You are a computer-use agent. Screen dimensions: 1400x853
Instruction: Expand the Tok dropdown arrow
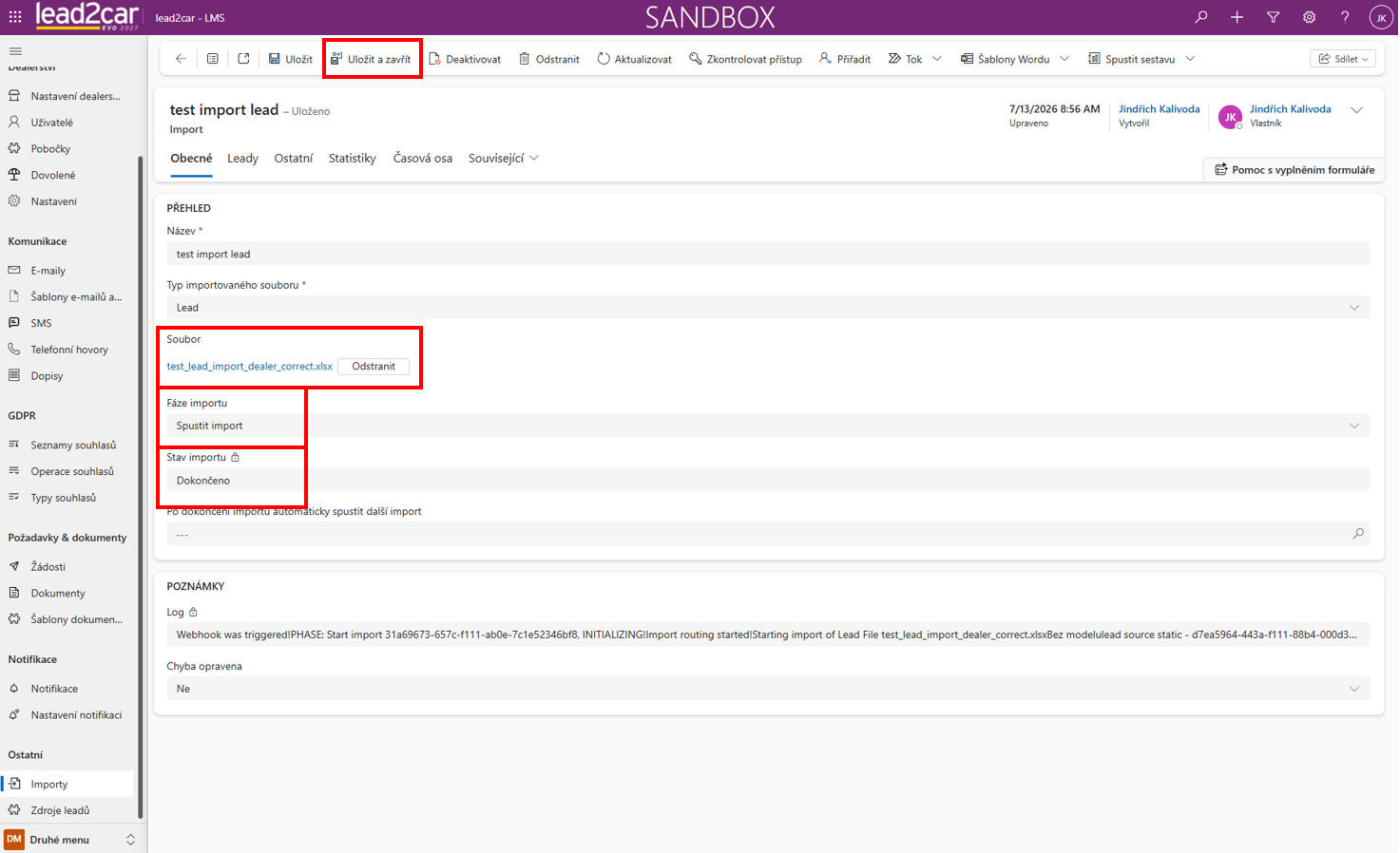(x=937, y=59)
